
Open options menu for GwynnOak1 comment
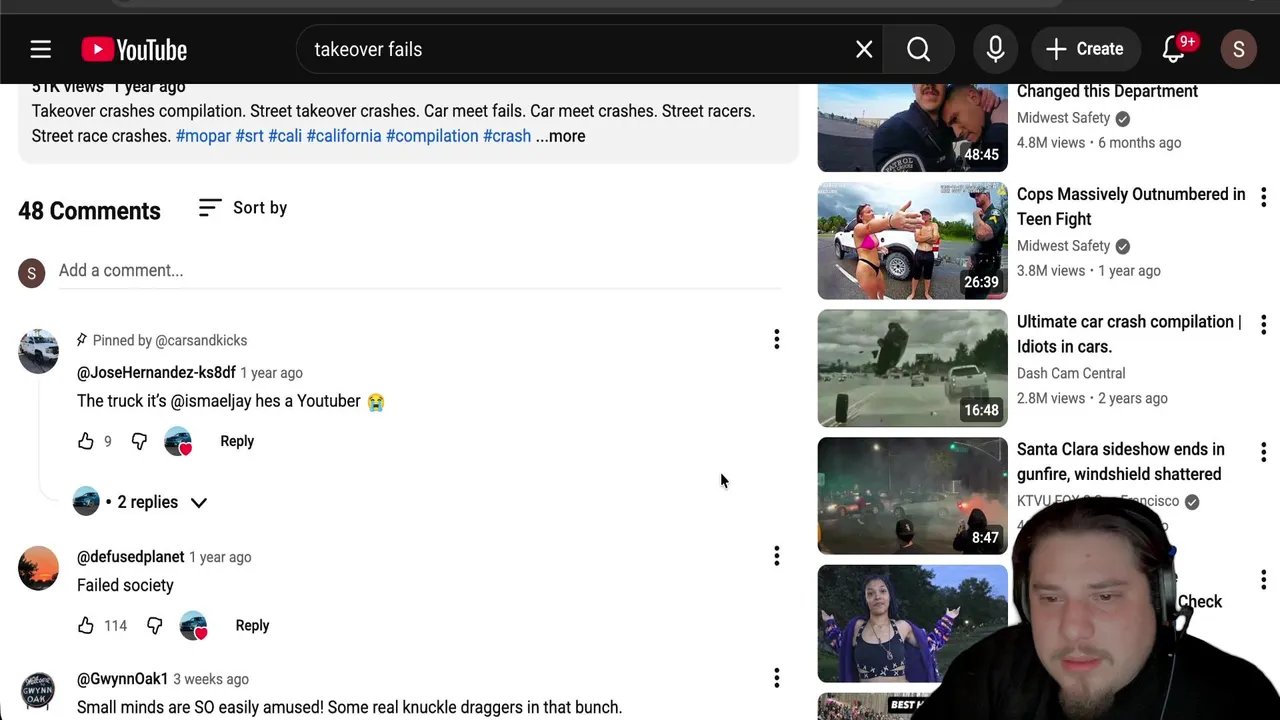coord(776,678)
